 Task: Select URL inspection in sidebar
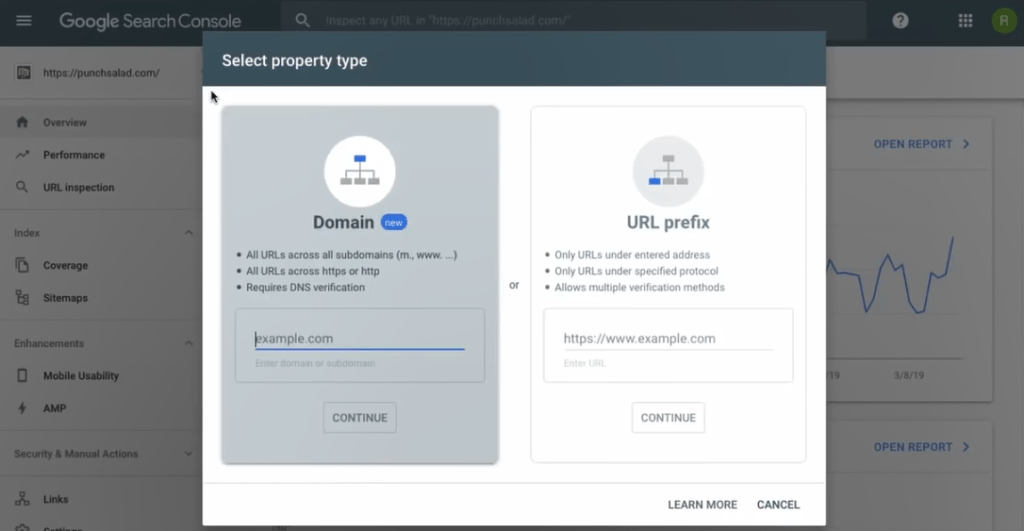[78, 187]
